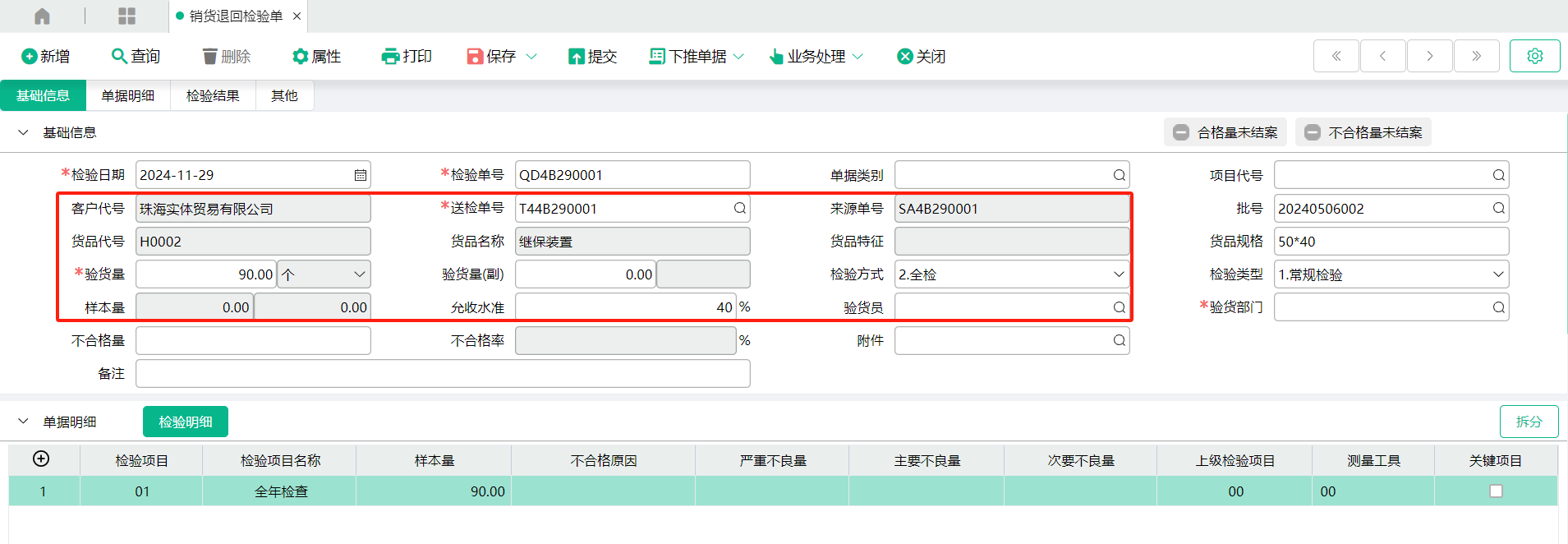
Task: Click the 测量工具 column header
Action: 1373,460
